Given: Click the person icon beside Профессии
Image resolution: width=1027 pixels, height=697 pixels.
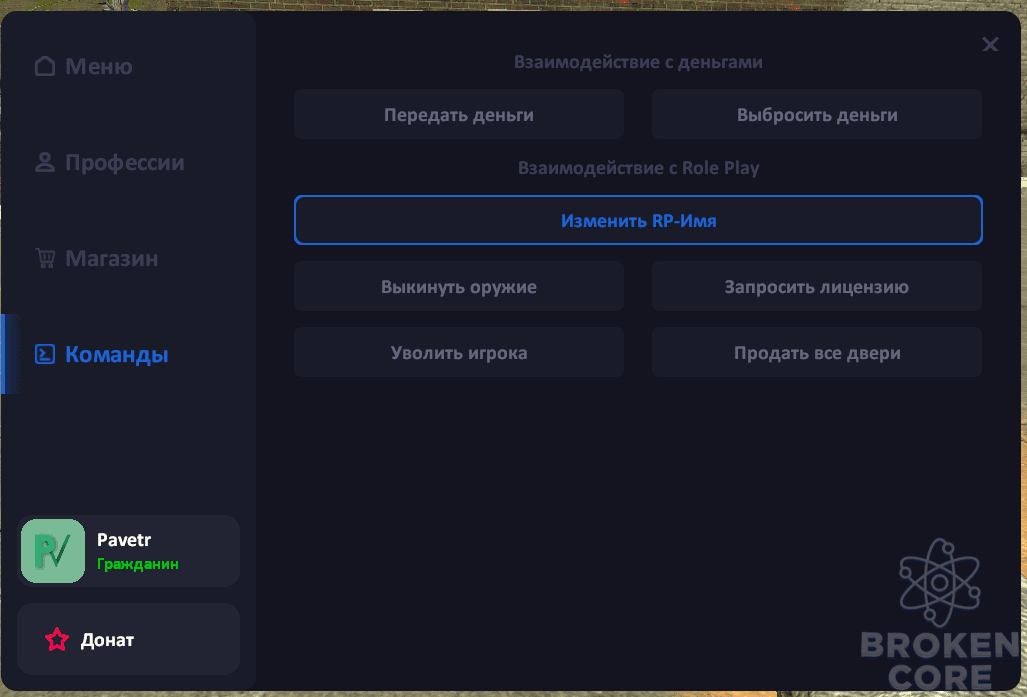Looking at the screenshot, I should [x=45, y=162].
